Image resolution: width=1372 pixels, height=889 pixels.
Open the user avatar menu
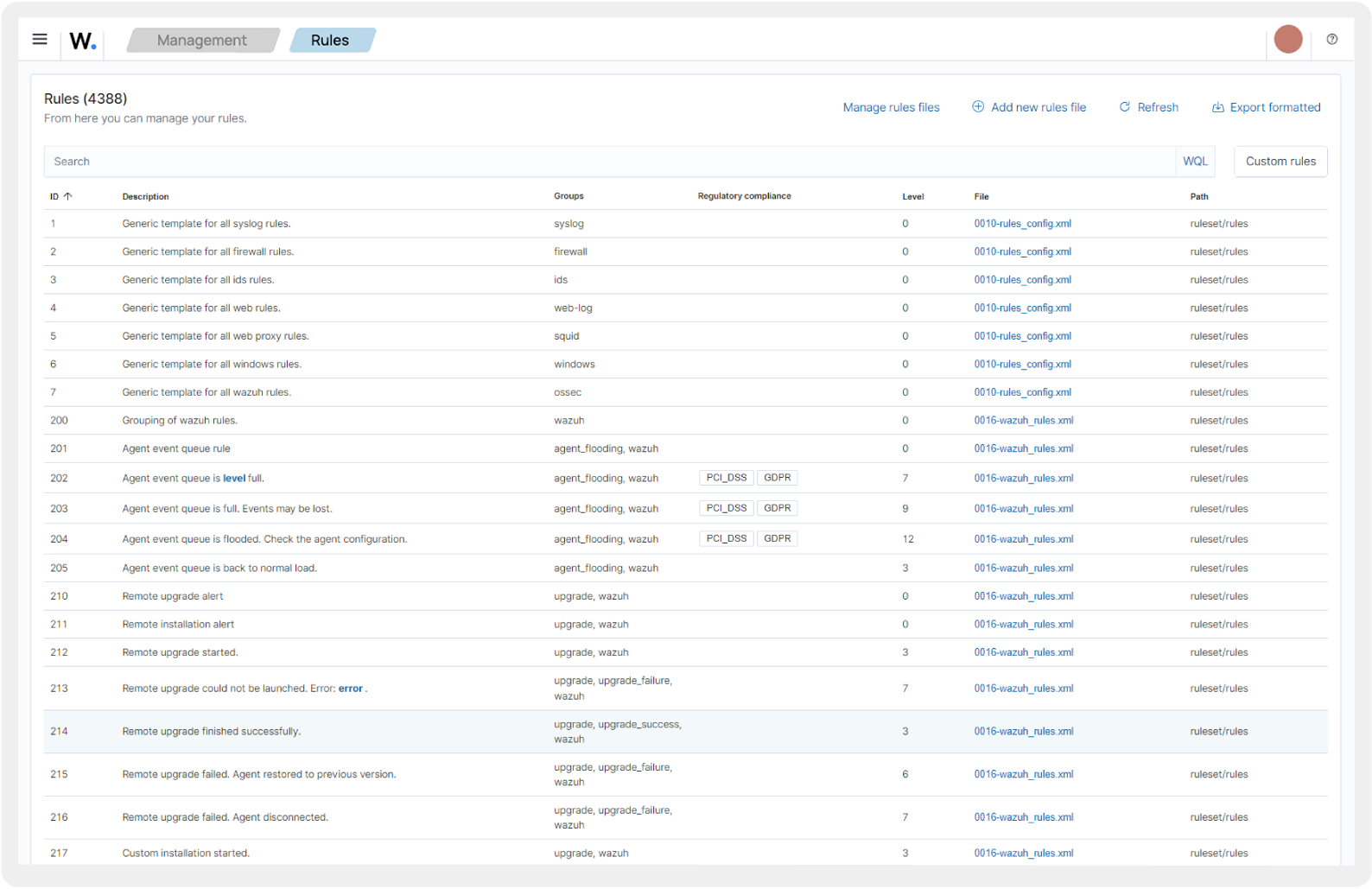[1287, 40]
